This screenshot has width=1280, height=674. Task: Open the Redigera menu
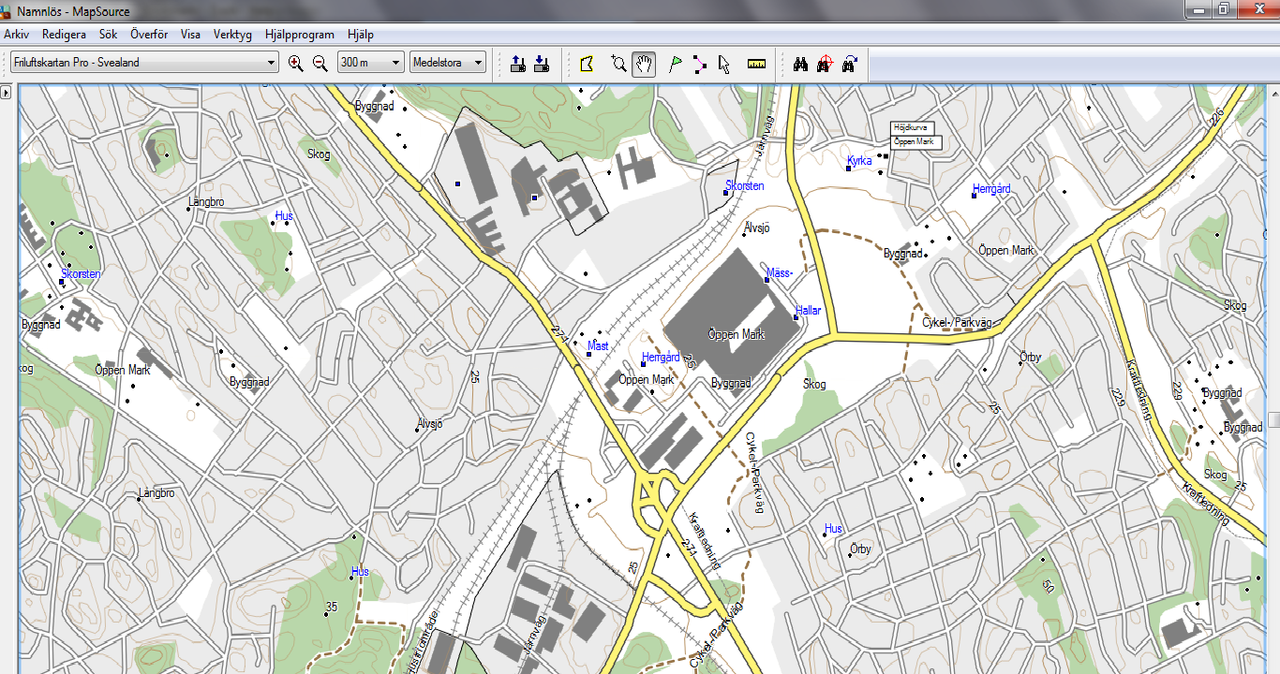(x=64, y=34)
